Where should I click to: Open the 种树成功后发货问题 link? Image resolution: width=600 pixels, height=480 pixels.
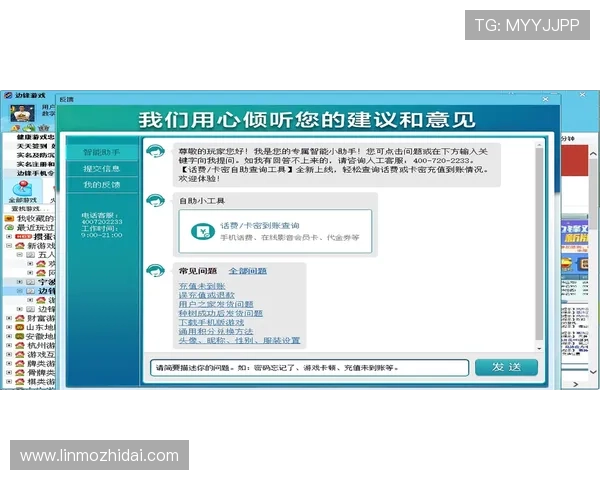(x=220, y=313)
